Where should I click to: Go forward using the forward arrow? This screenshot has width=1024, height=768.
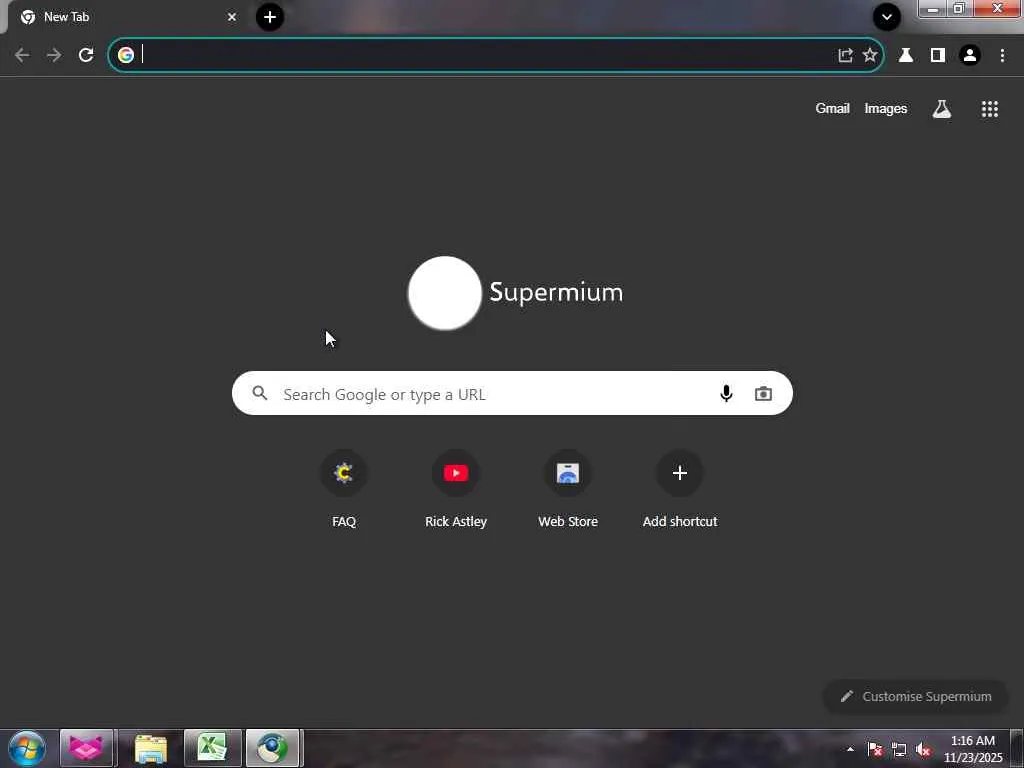pyautogui.click(x=54, y=55)
